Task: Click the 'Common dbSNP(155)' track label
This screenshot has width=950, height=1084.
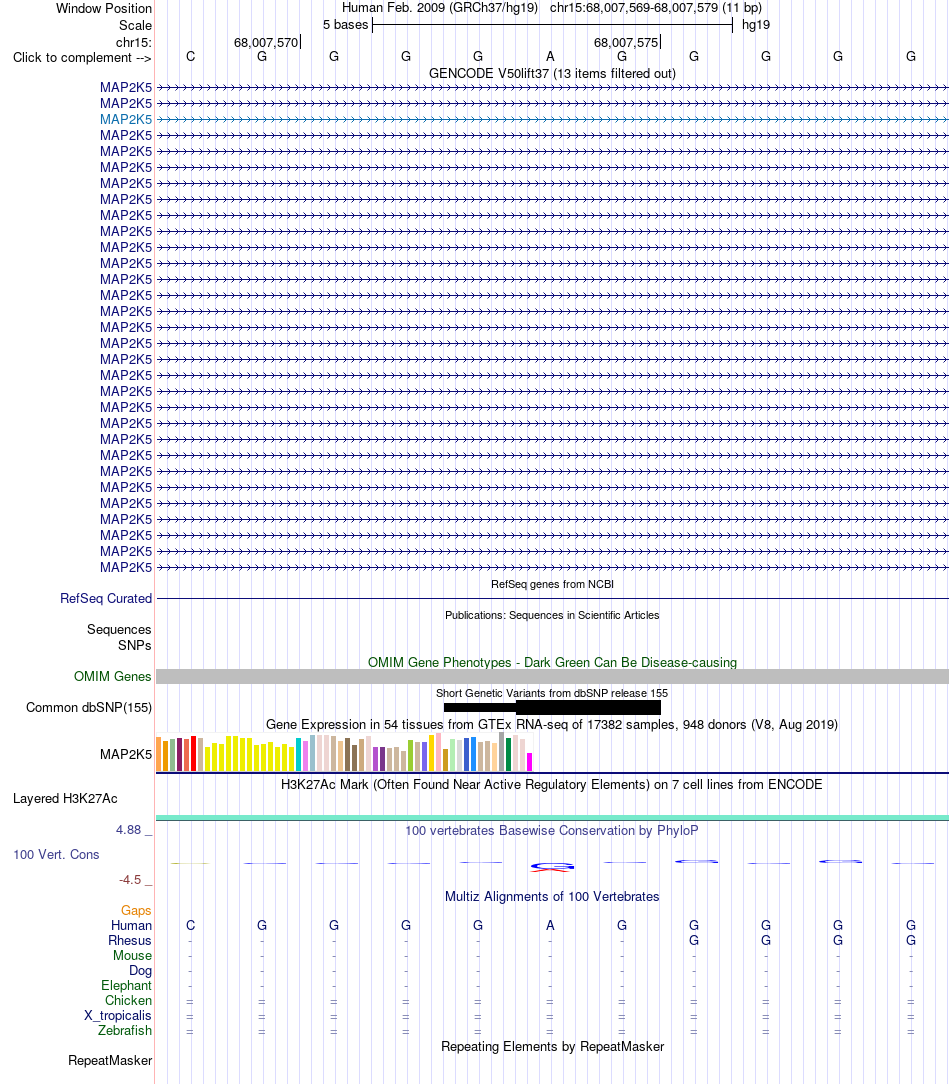Action: coord(89,708)
